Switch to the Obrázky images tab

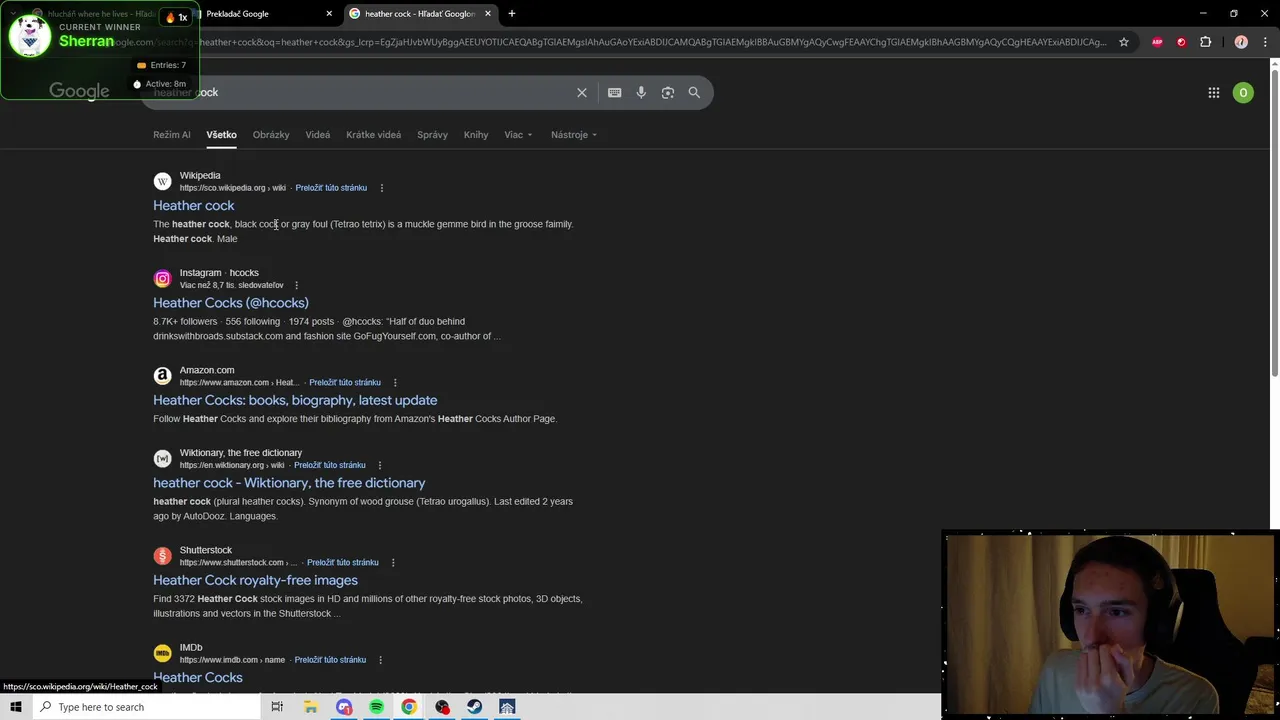(271, 135)
